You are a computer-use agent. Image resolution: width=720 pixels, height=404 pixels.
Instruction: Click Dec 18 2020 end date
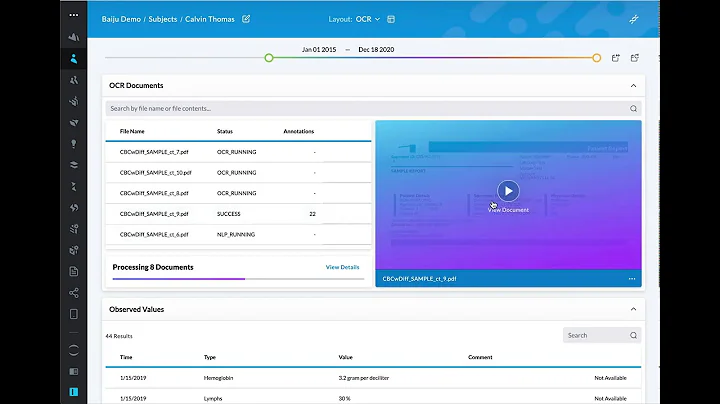(376, 50)
